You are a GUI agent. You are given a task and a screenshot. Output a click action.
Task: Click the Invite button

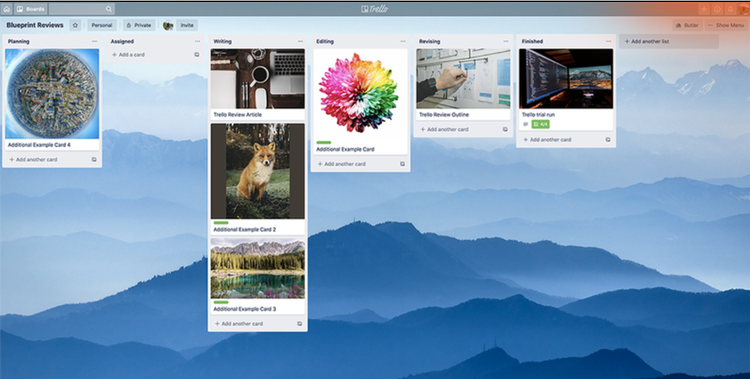click(187, 25)
